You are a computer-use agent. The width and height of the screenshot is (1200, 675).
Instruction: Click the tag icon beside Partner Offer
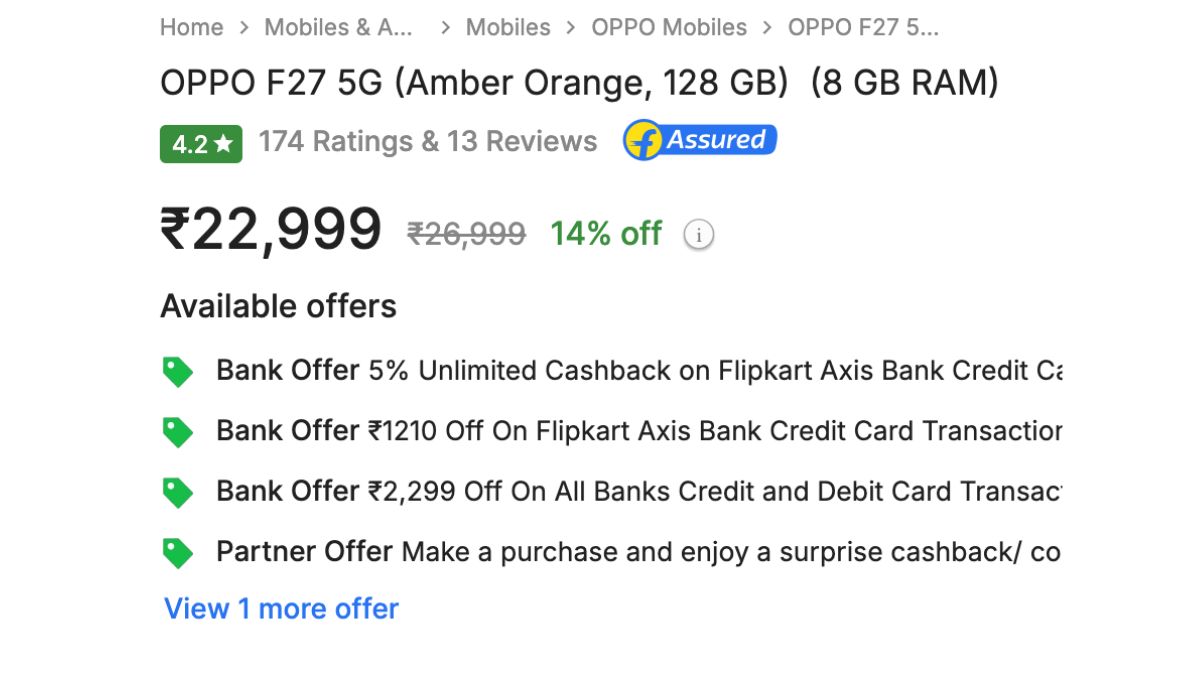coord(178,552)
